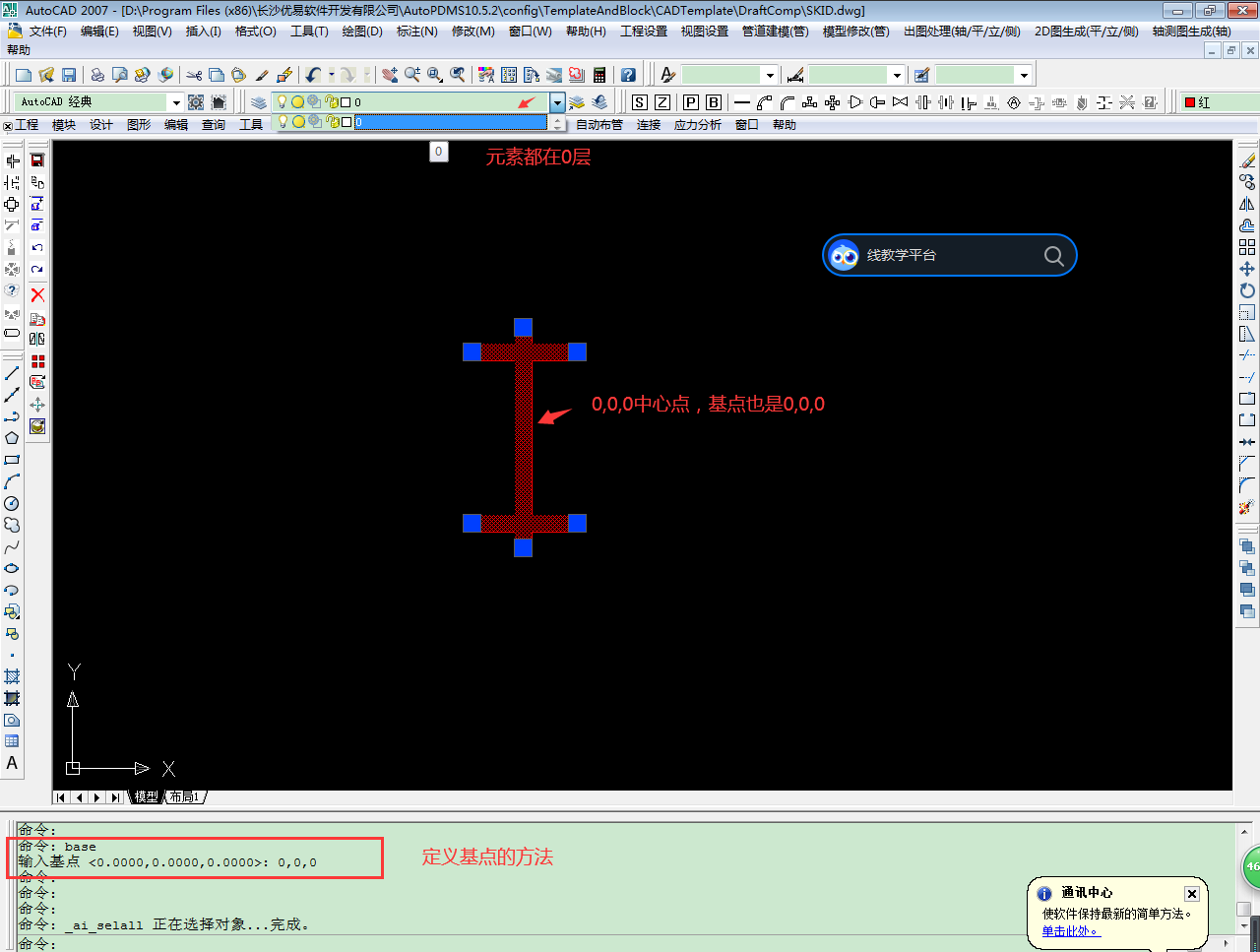Select the pipe elbow tool
The width and height of the screenshot is (1260, 952).
(765, 102)
